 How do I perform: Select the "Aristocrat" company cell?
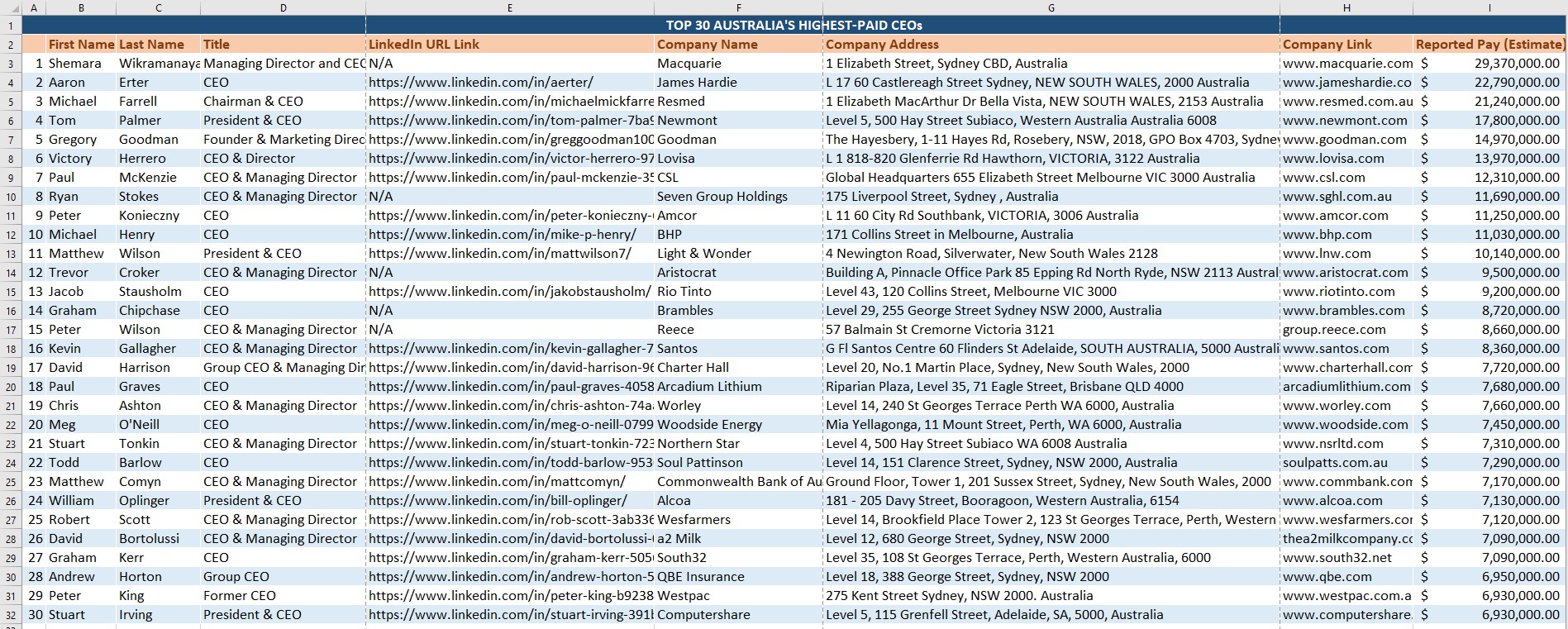coord(739,273)
